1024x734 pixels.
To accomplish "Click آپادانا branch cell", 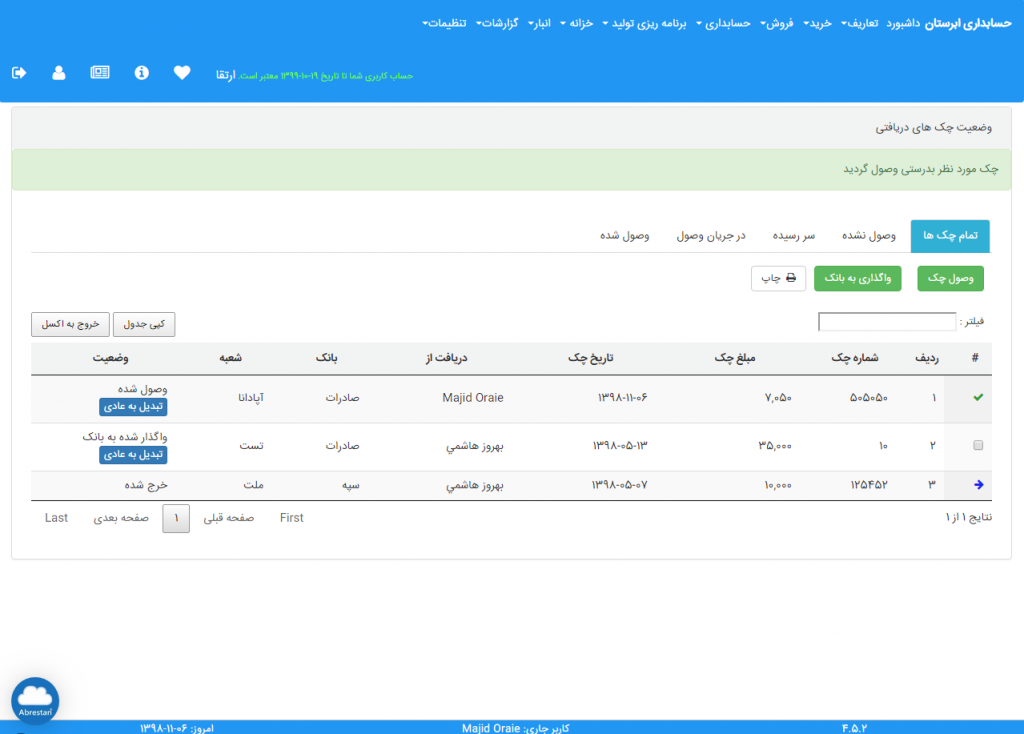I will (x=251, y=398).
